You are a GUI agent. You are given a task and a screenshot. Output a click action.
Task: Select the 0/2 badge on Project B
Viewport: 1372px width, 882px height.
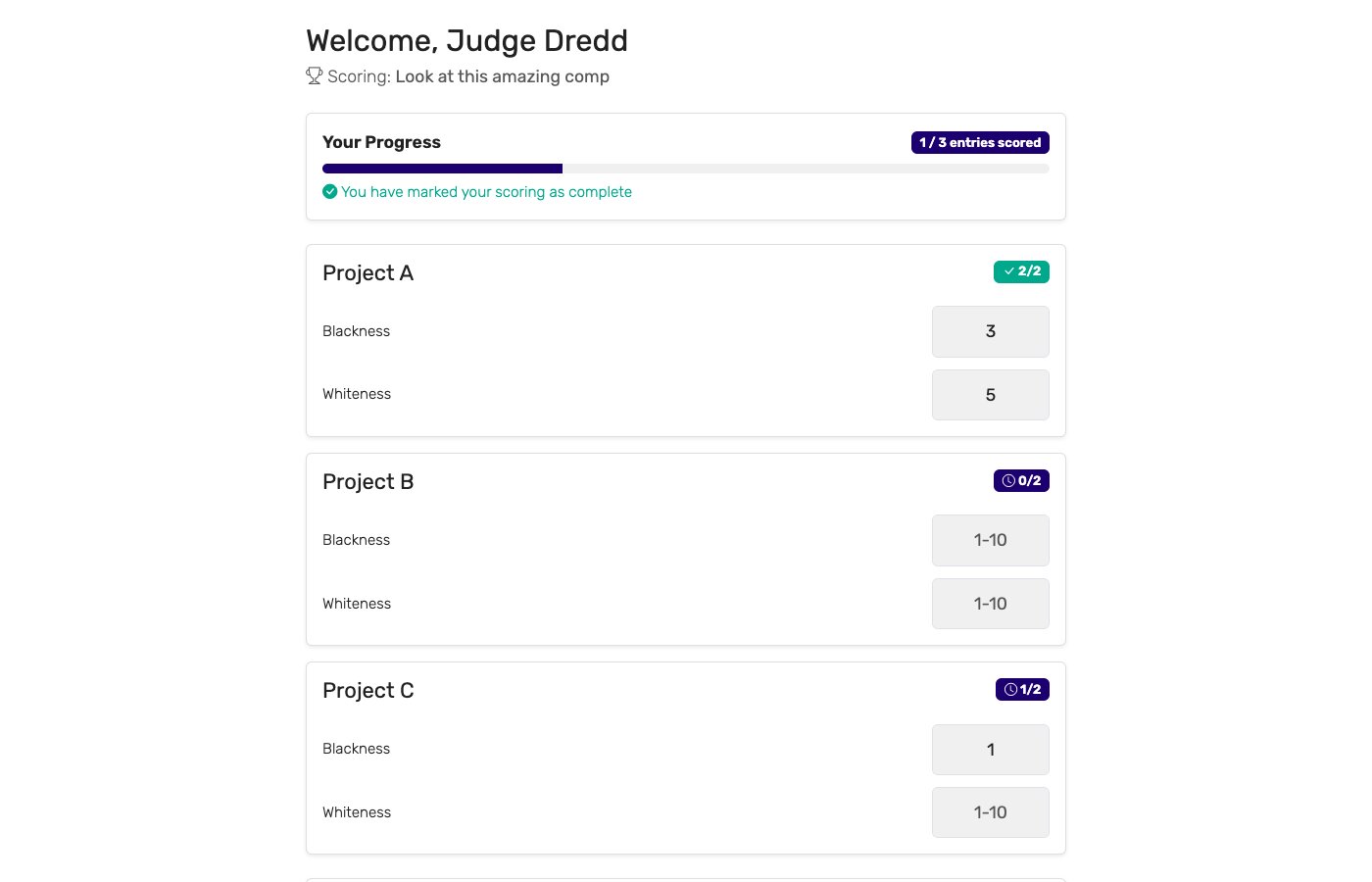(1021, 480)
